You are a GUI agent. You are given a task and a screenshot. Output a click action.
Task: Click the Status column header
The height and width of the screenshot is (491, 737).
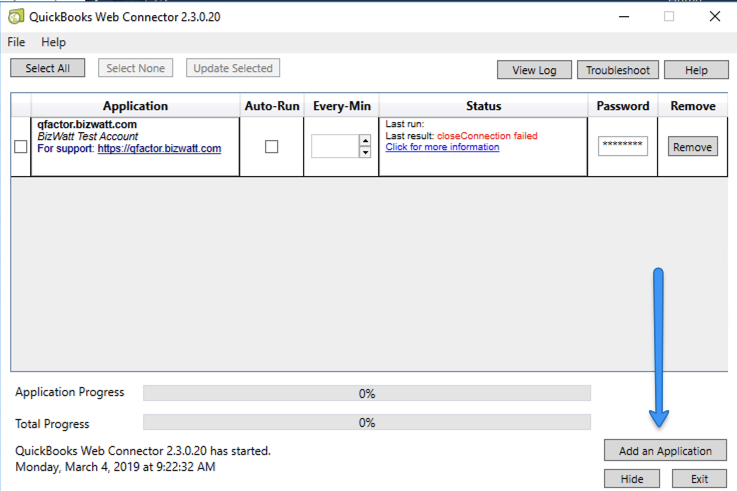coord(483,106)
